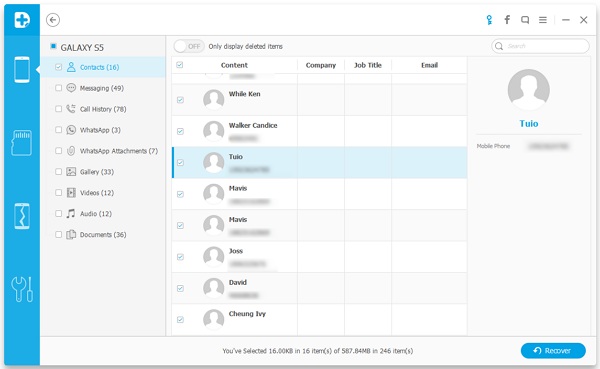This screenshot has width=600, height=369.
Task: Select the Gallery (33) category
Action: [x=103, y=171]
